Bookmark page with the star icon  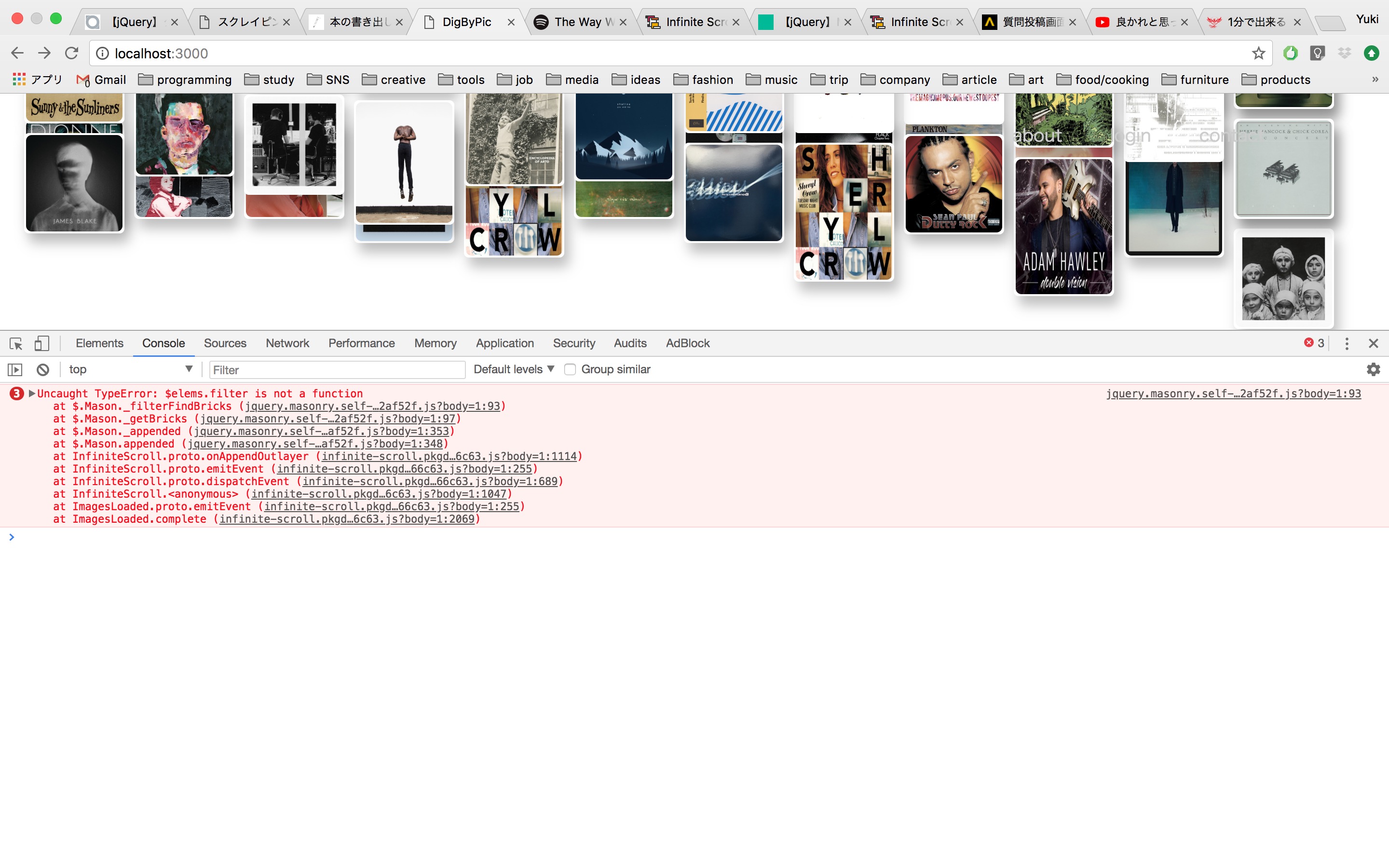pyautogui.click(x=1258, y=54)
